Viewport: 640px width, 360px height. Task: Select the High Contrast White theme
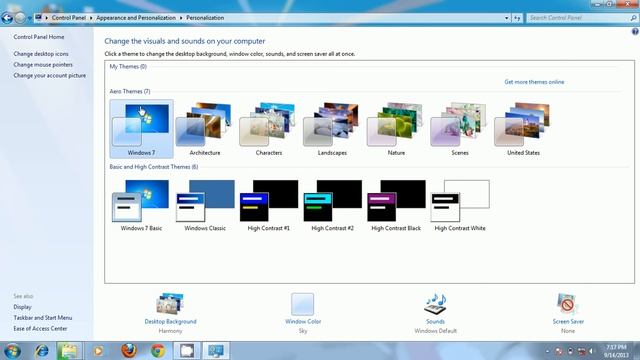(x=460, y=205)
